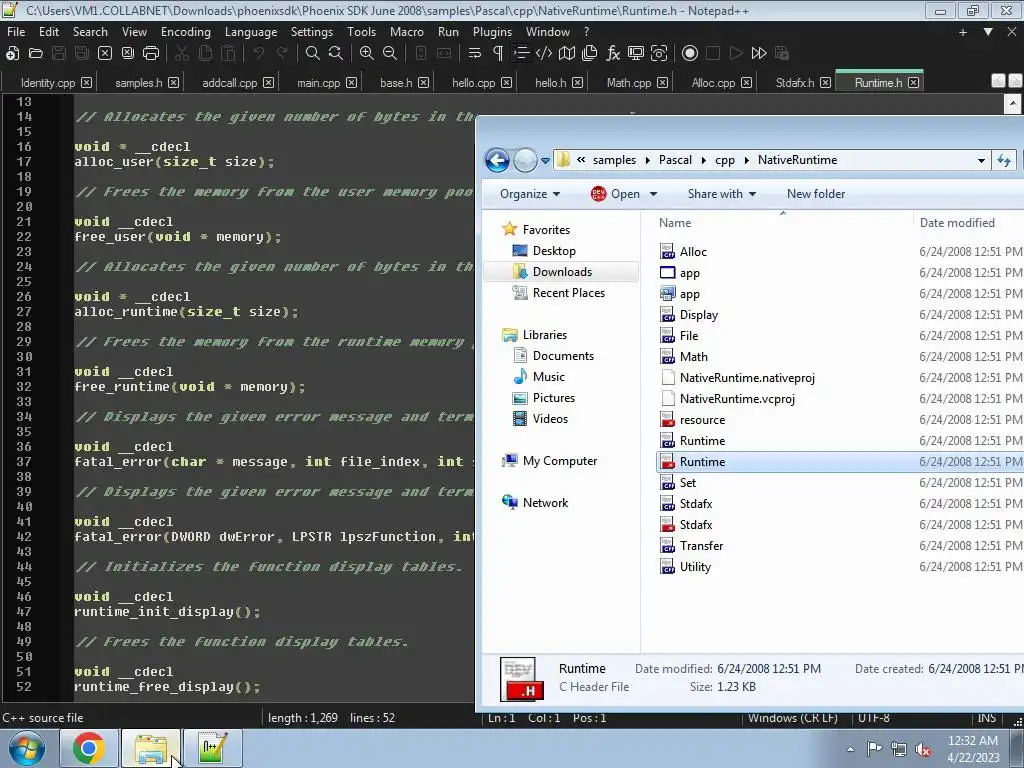This screenshot has height=768, width=1024.
Task: Expand the address bar history dropdown
Action: [x=981, y=161]
